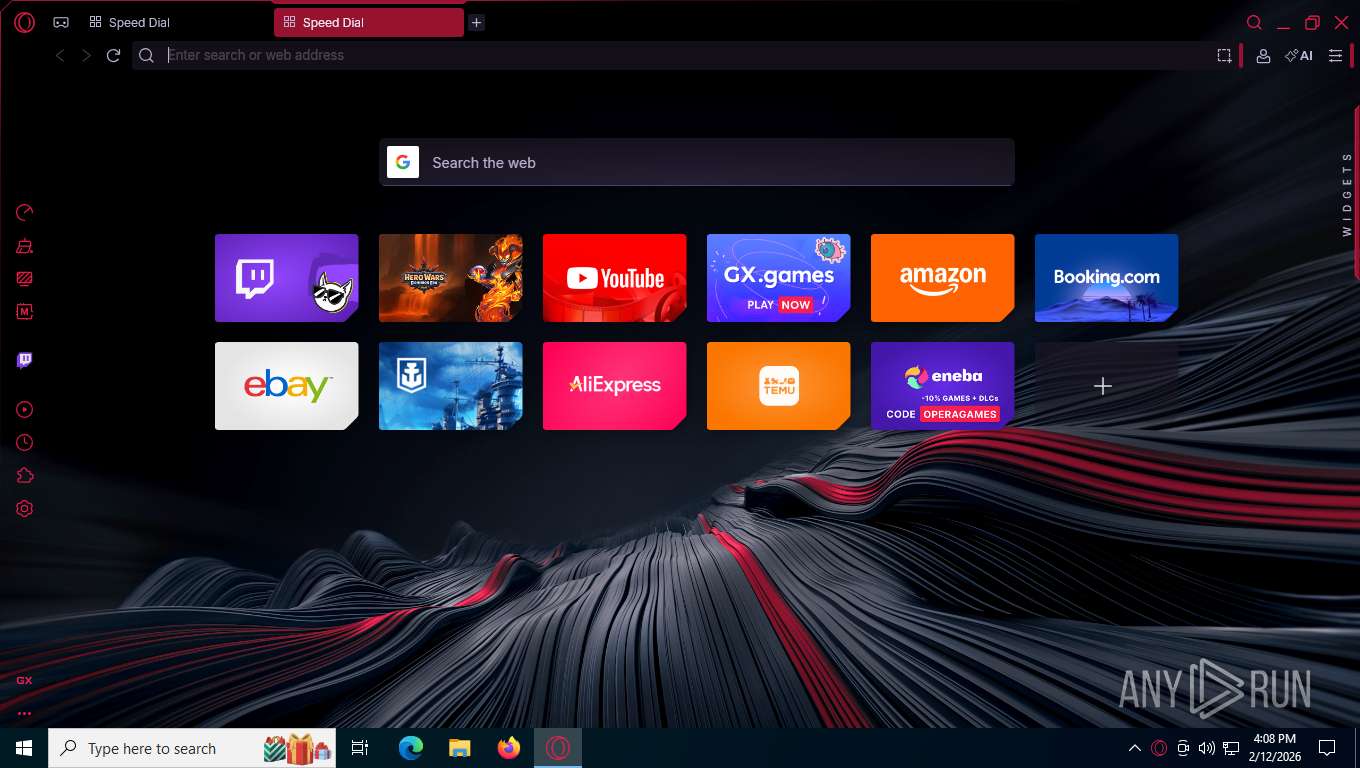Open Extensions puzzle icon in sidebar
This screenshot has width=1360, height=768.
[x=25, y=476]
